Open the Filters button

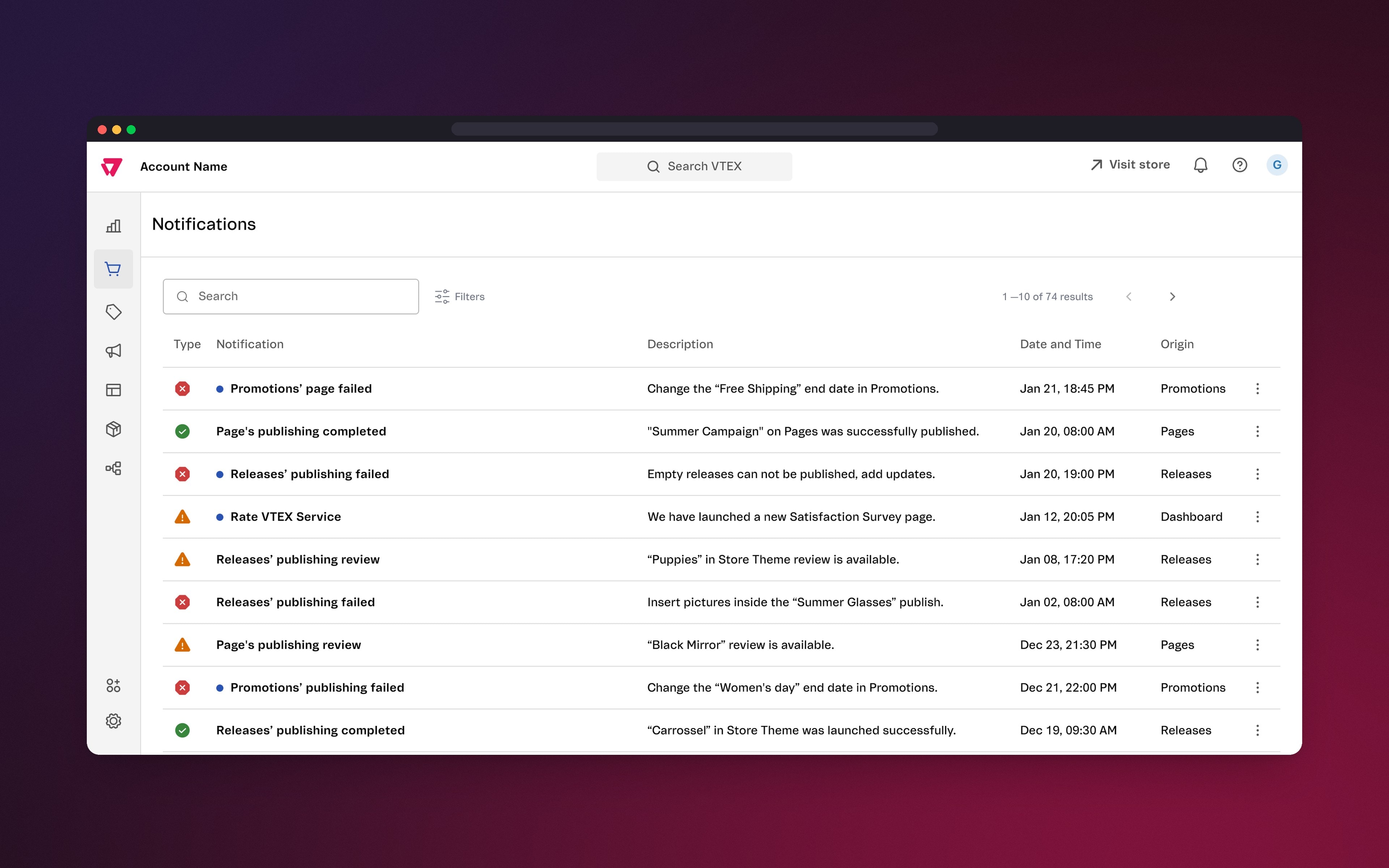point(460,296)
